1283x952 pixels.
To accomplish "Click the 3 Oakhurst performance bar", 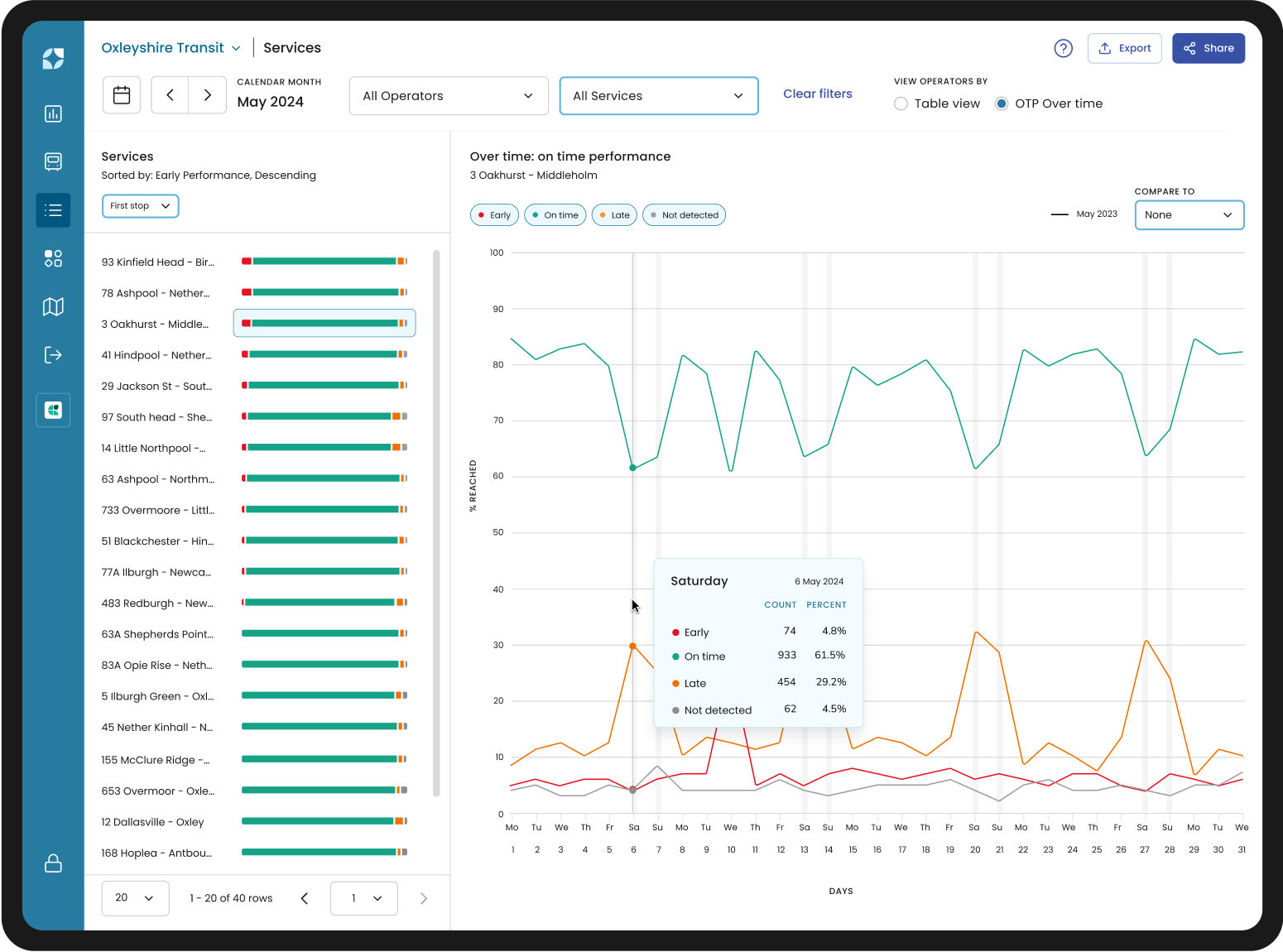I will pyautogui.click(x=324, y=324).
